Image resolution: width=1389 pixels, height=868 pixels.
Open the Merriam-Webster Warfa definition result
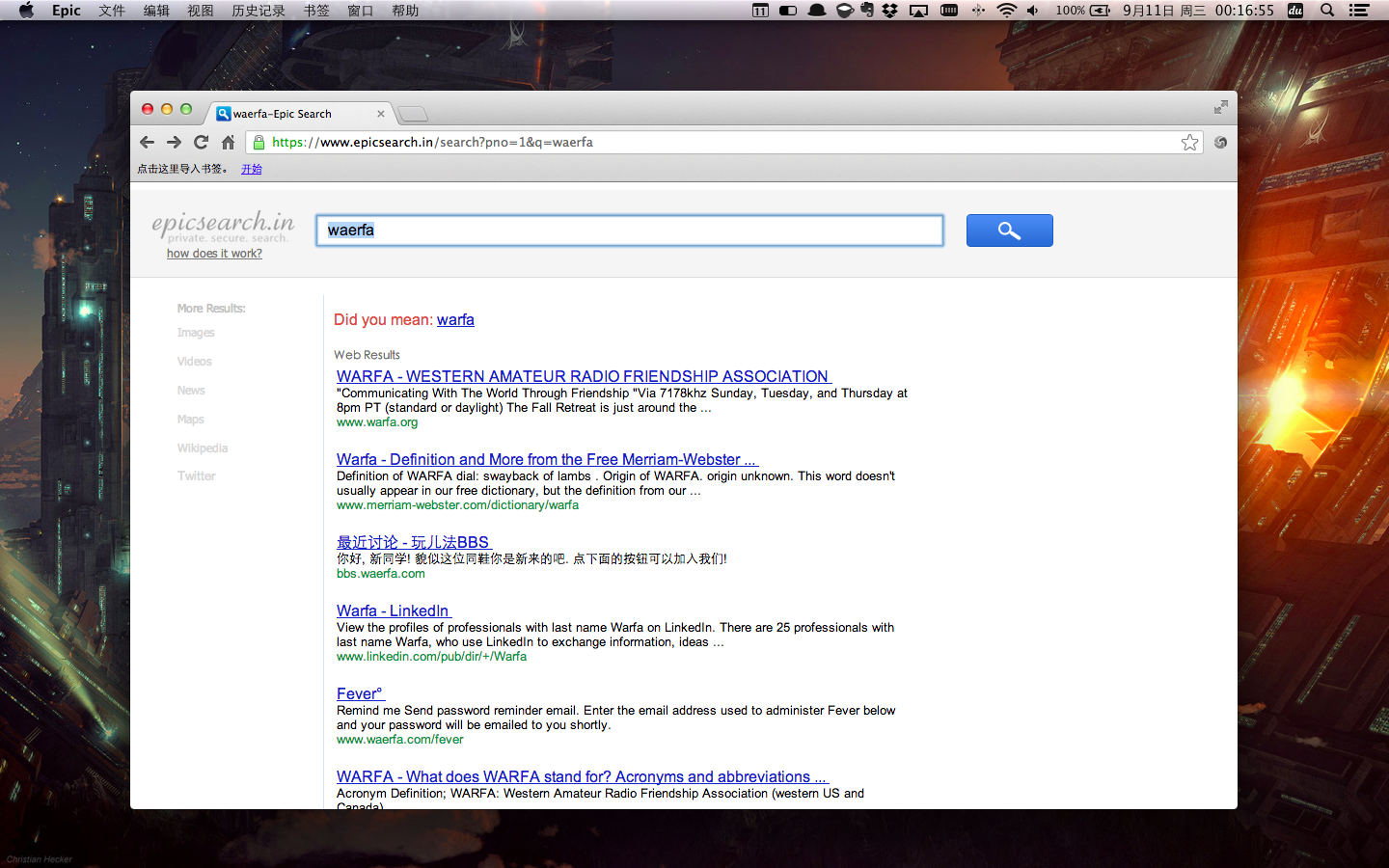click(x=547, y=459)
